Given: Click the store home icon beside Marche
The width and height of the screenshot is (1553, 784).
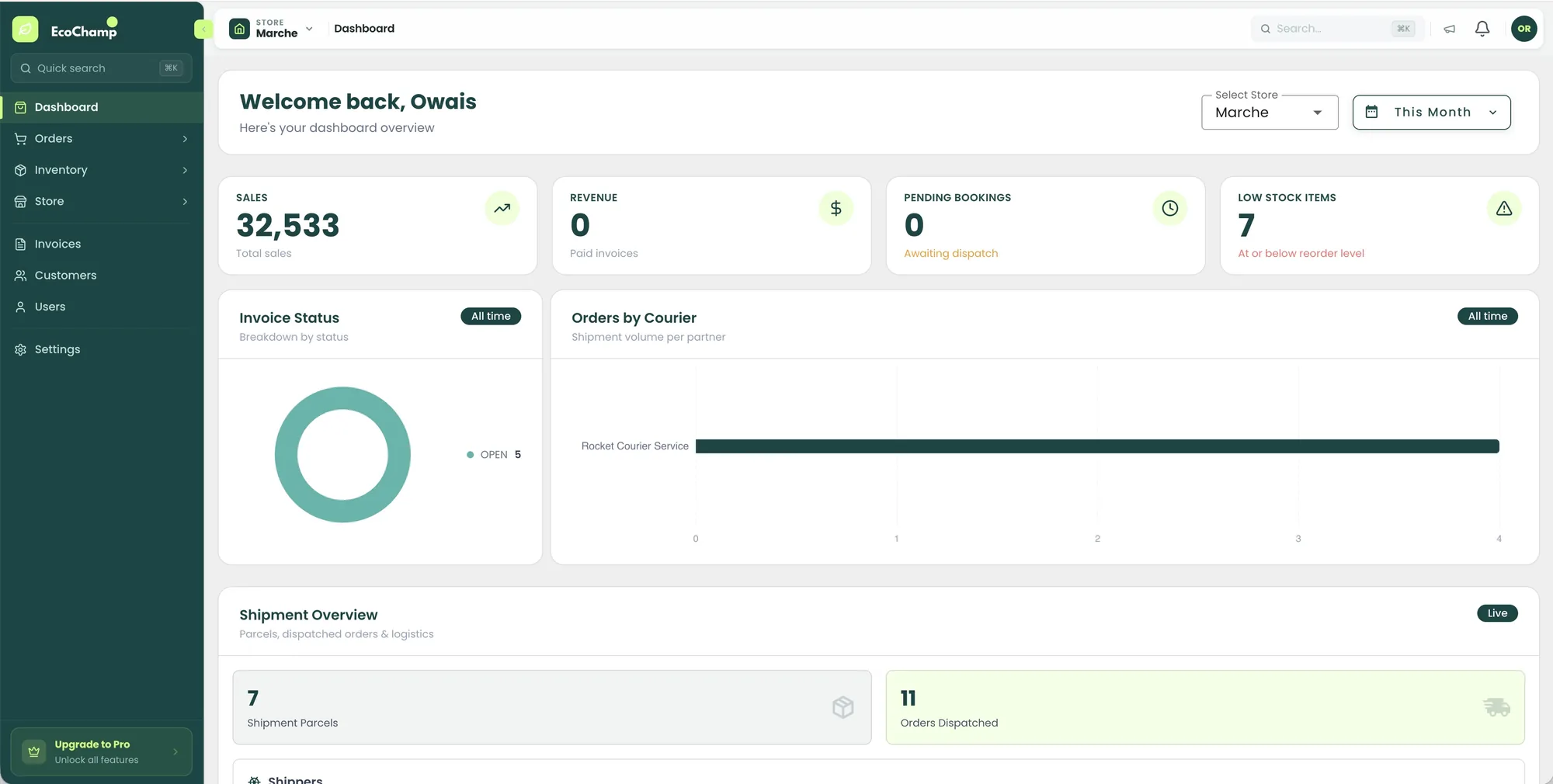Looking at the screenshot, I should coord(239,29).
